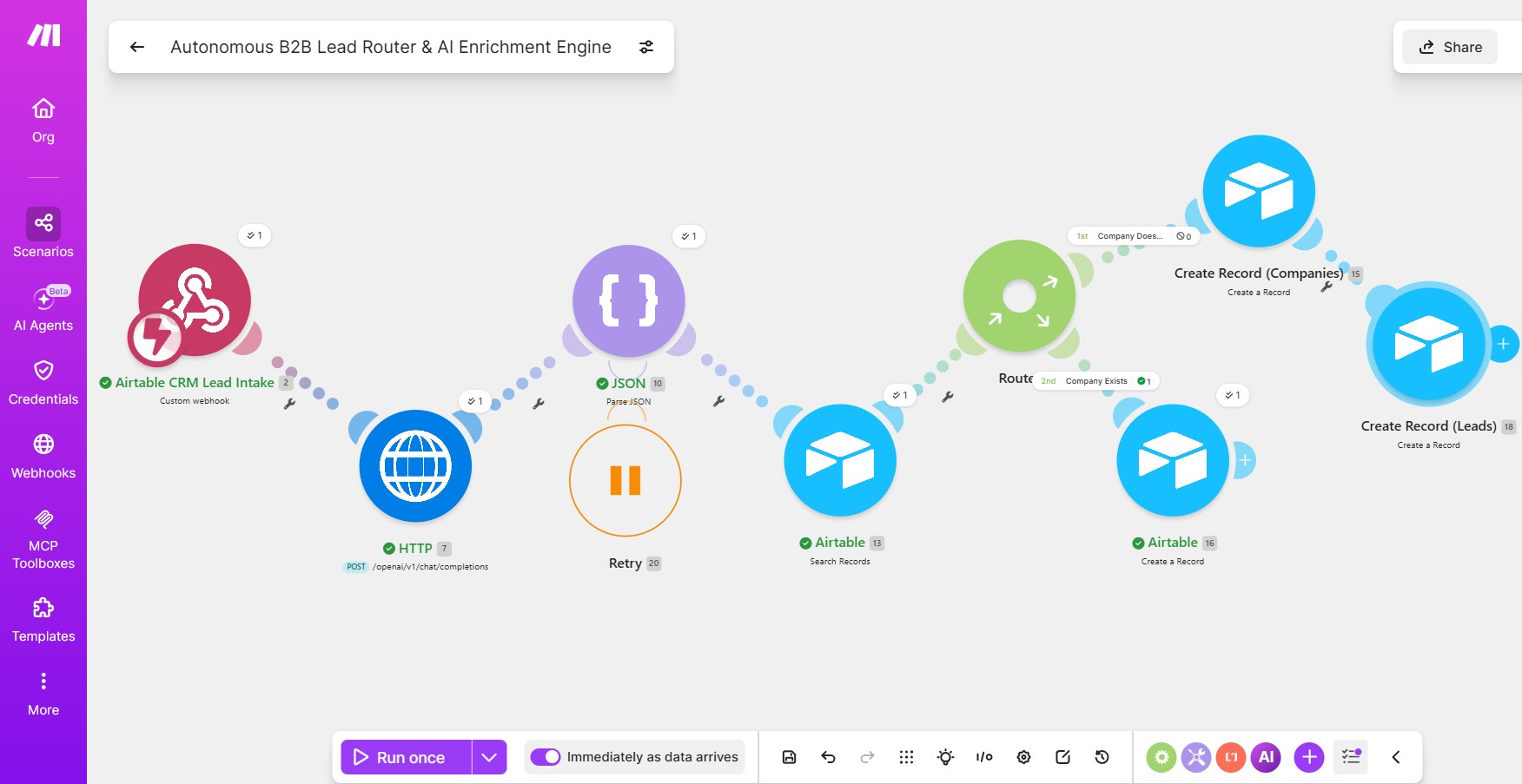Click the 'Custom webhook' subtitle text
The width and height of the screenshot is (1522, 784).
point(195,401)
